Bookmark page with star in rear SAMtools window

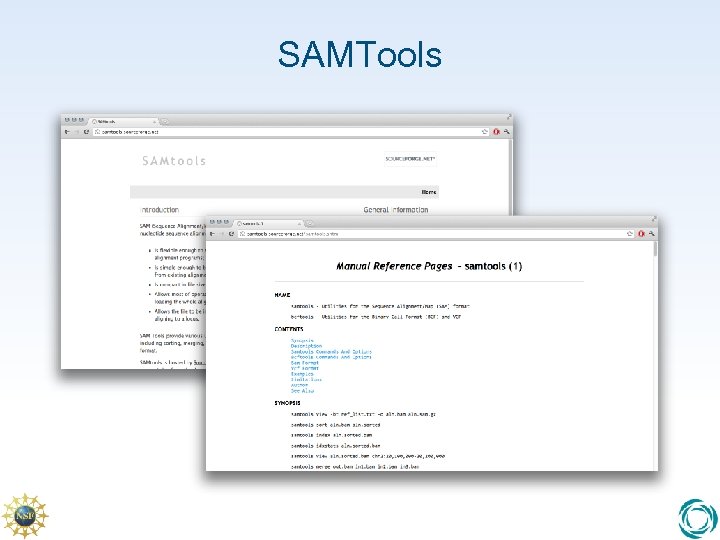(x=485, y=132)
